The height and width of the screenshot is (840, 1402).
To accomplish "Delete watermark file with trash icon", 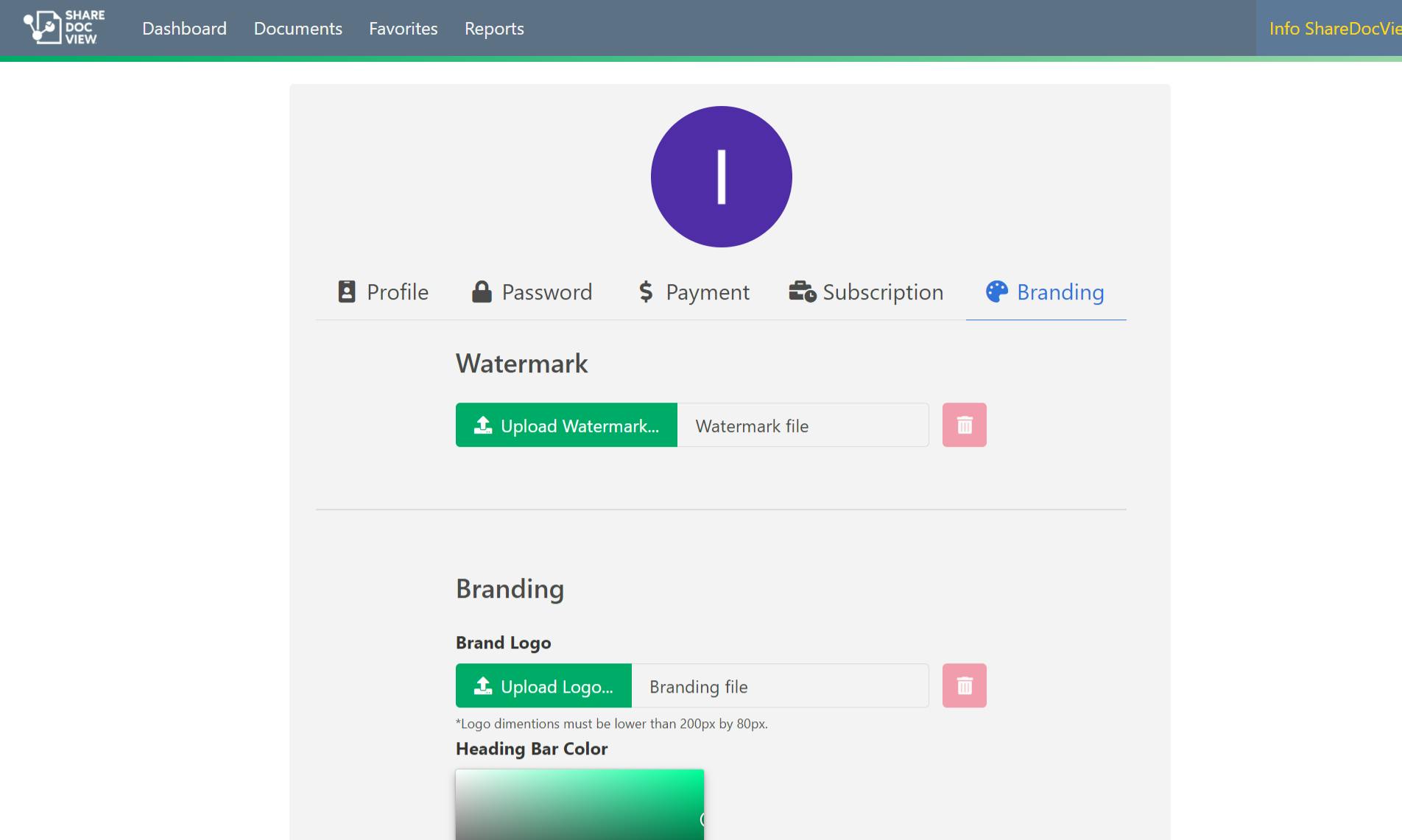I will [964, 425].
